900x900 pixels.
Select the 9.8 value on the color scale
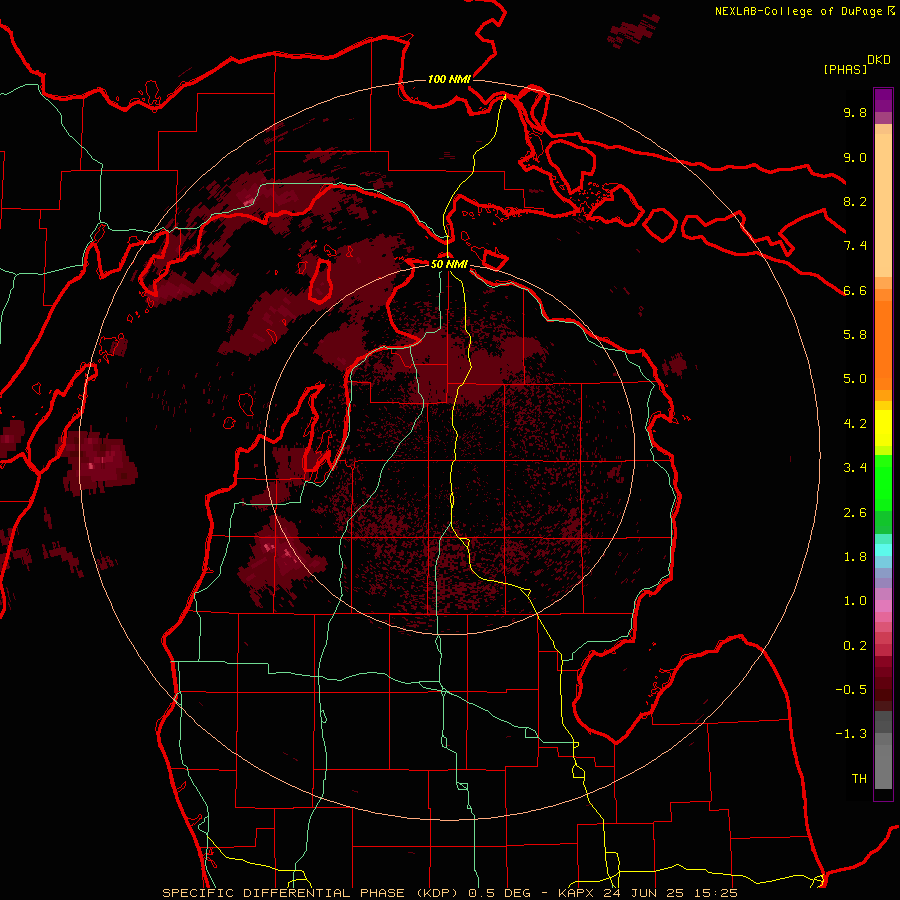855,112
